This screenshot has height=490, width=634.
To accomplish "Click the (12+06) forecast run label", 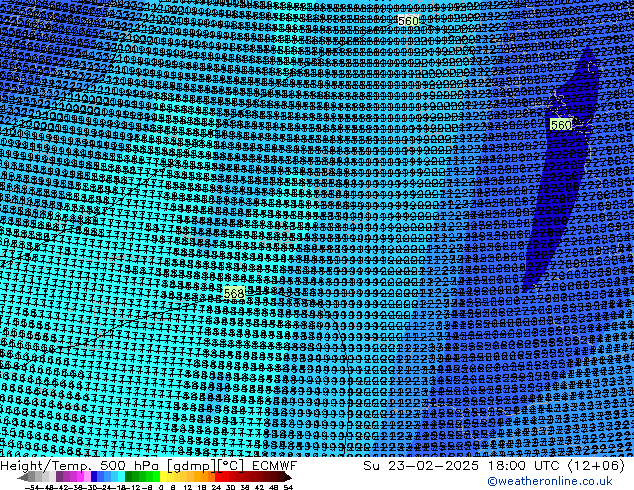I will [596, 466].
